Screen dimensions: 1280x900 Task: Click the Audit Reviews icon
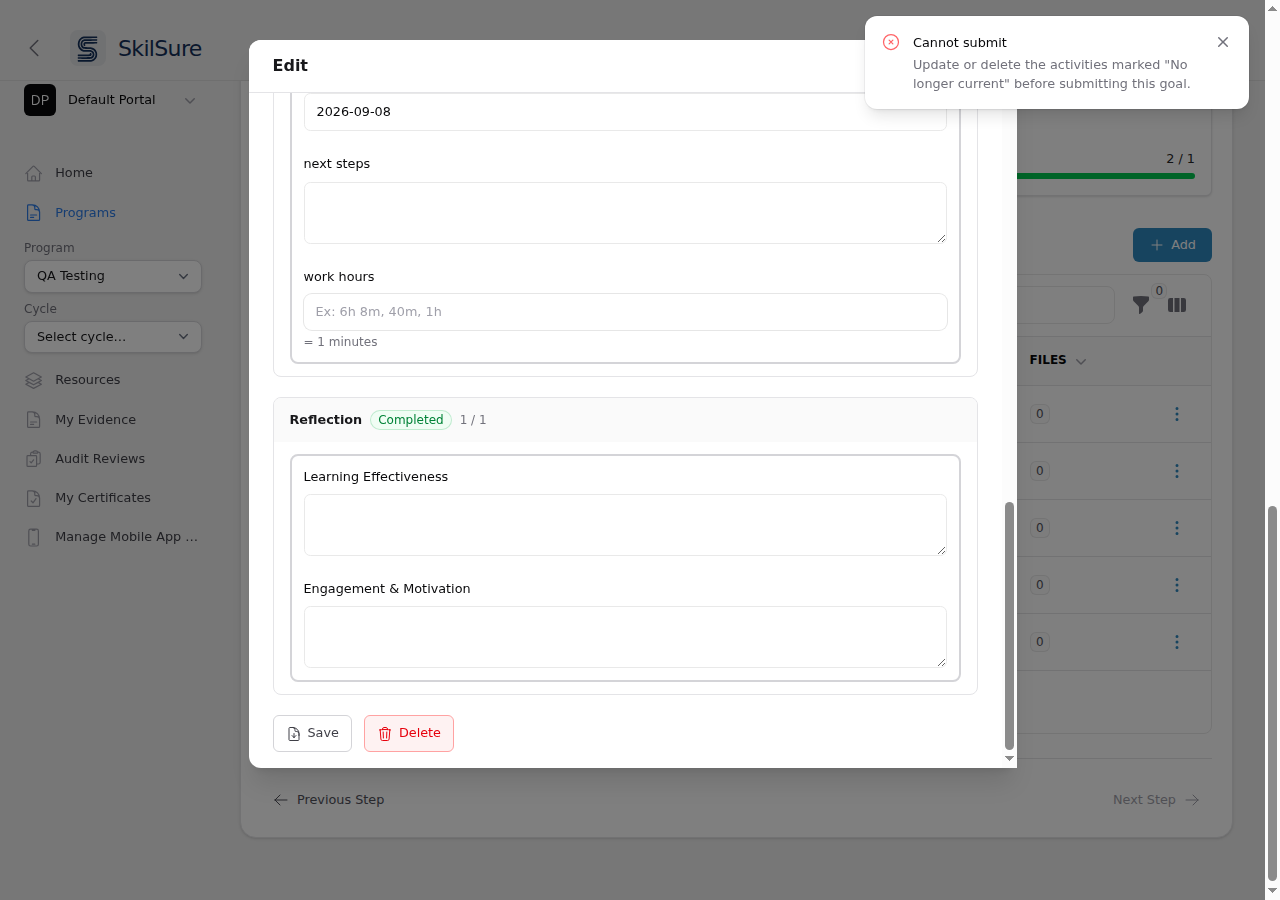[34, 459]
